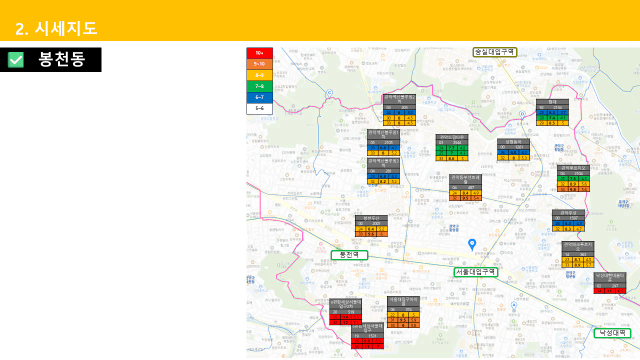Select the red 10+ legend swatch
Screen dimensions: 640x360
(x=260, y=53)
